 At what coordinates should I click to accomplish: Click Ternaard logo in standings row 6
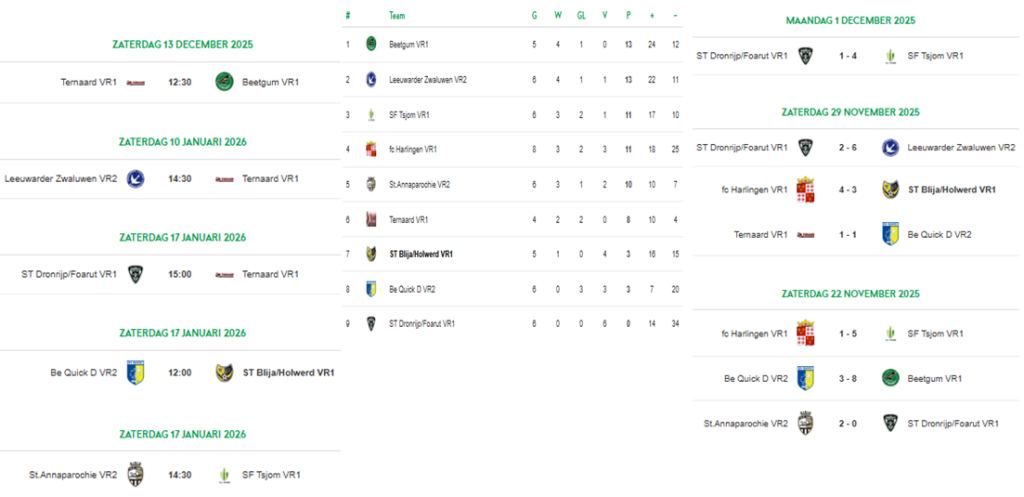pyautogui.click(x=371, y=219)
